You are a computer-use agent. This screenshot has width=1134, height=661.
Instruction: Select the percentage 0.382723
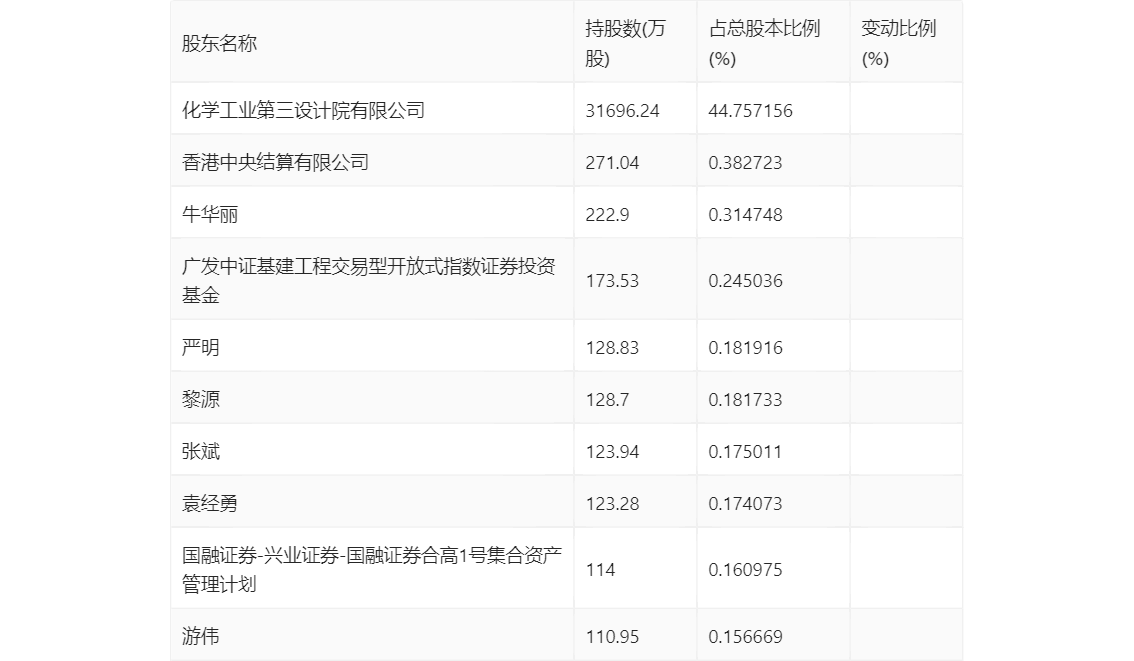click(x=746, y=163)
